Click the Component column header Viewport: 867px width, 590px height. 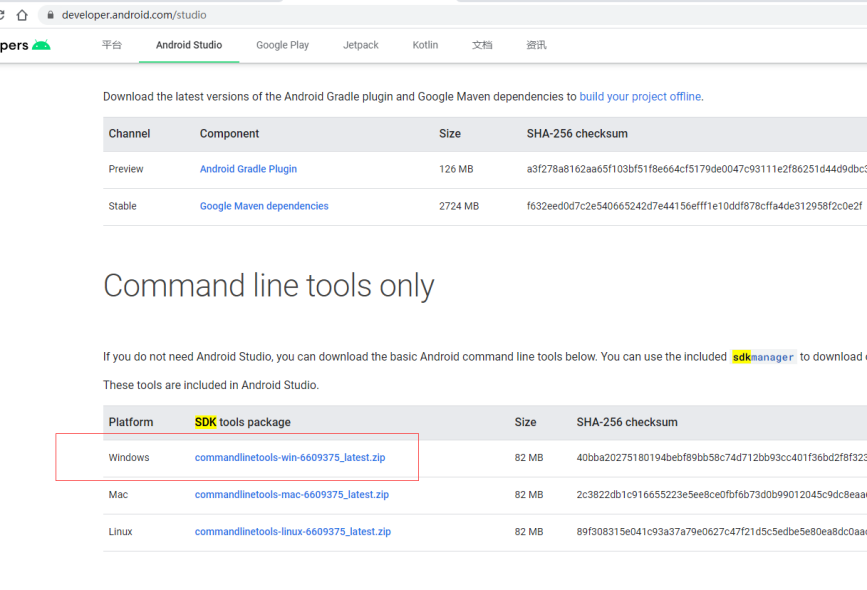[229, 133]
